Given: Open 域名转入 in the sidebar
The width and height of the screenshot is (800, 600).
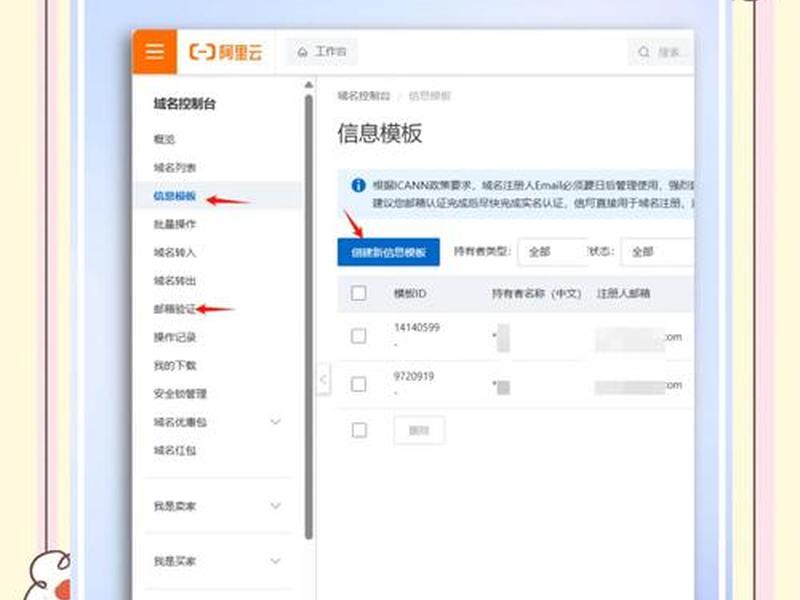Looking at the screenshot, I should [x=174, y=253].
